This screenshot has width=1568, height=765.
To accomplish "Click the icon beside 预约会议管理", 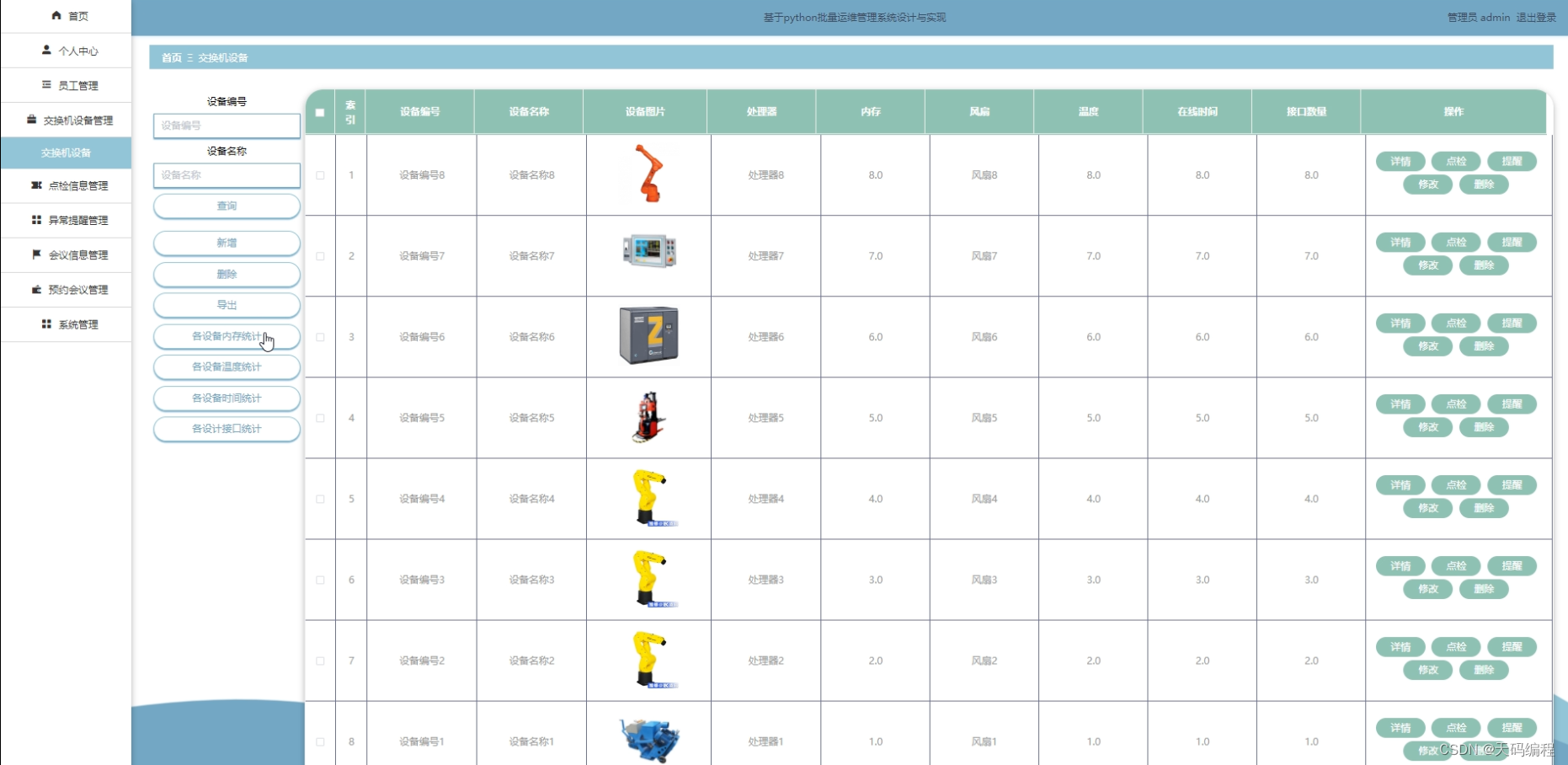I will tap(36, 289).
